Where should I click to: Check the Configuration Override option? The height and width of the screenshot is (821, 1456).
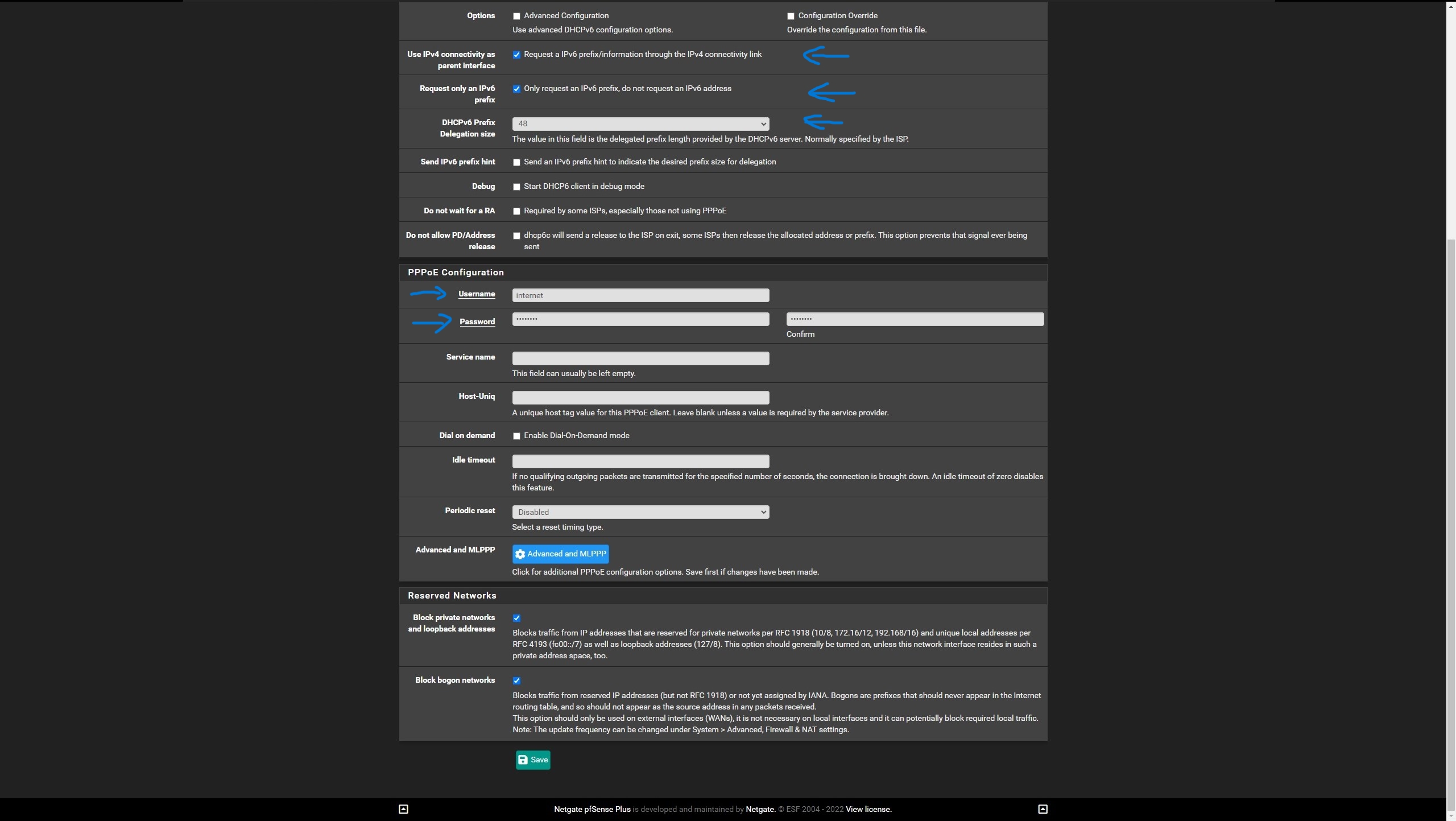pyautogui.click(x=791, y=16)
